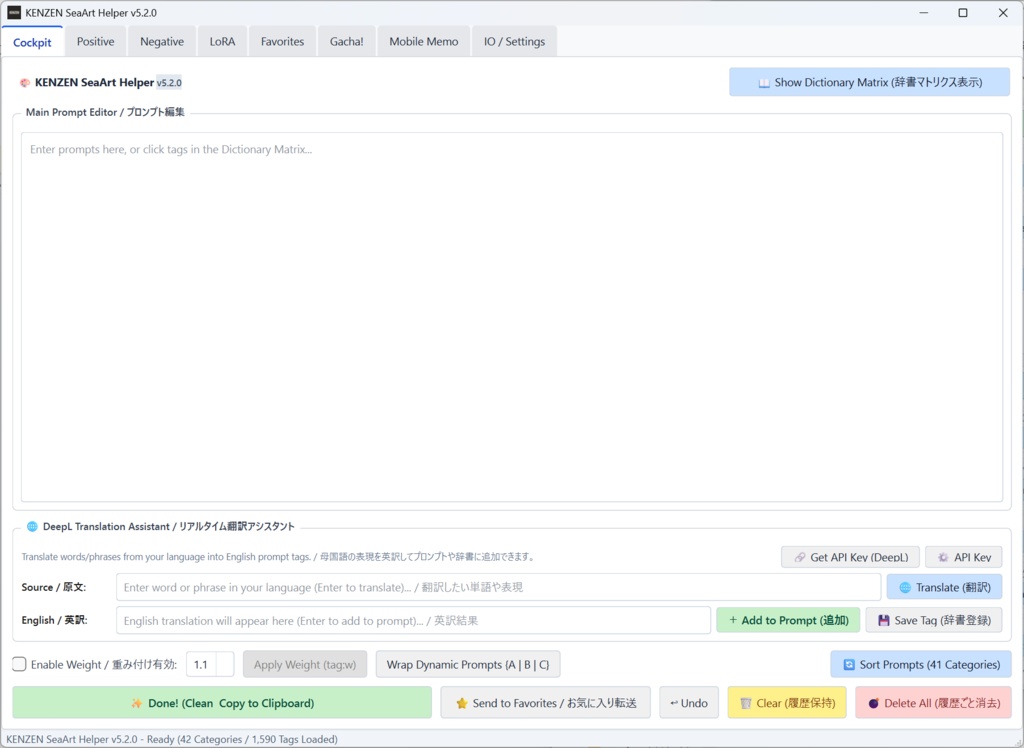Click the bomb icon on Delete All
The image size is (1024, 748).
click(x=874, y=704)
